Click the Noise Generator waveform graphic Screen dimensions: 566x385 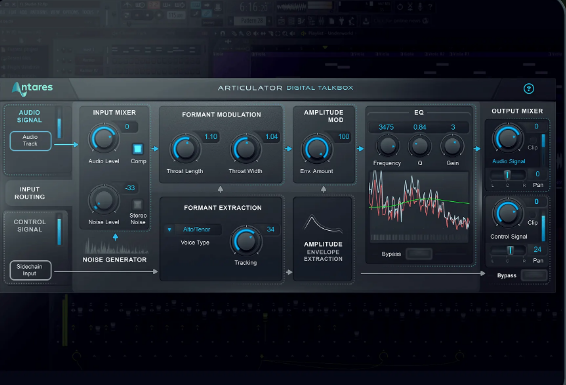click(116, 247)
